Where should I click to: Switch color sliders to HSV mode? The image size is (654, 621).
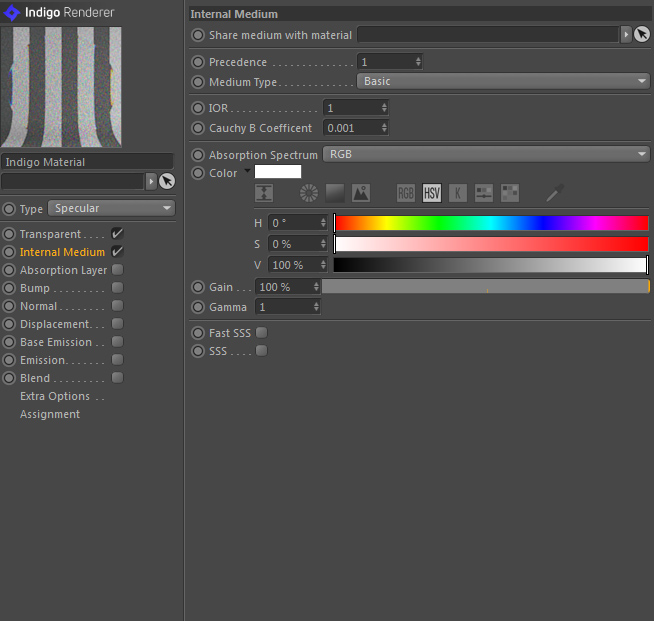[432, 193]
